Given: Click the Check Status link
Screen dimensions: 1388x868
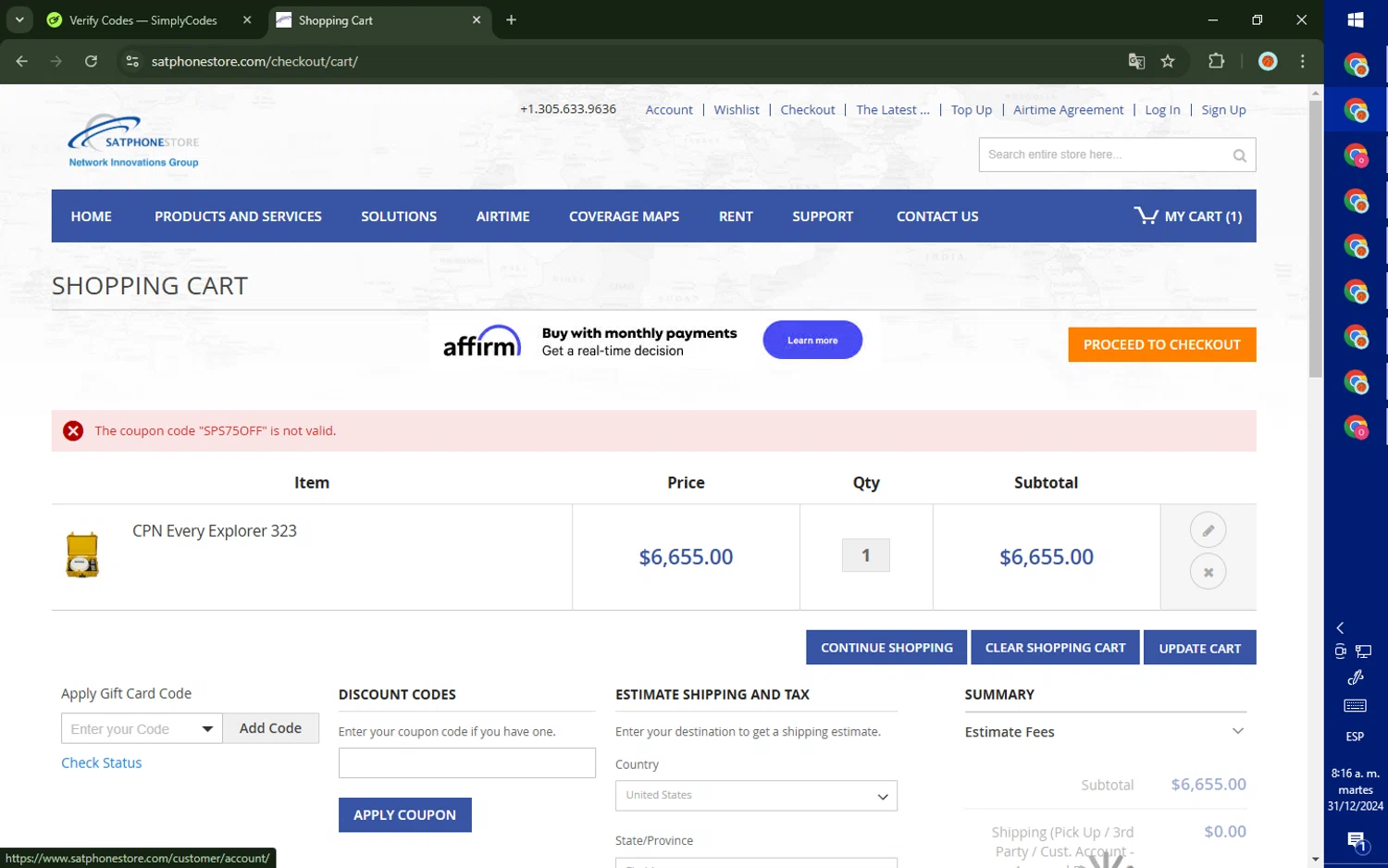Looking at the screenshot, I should point(101,763).
